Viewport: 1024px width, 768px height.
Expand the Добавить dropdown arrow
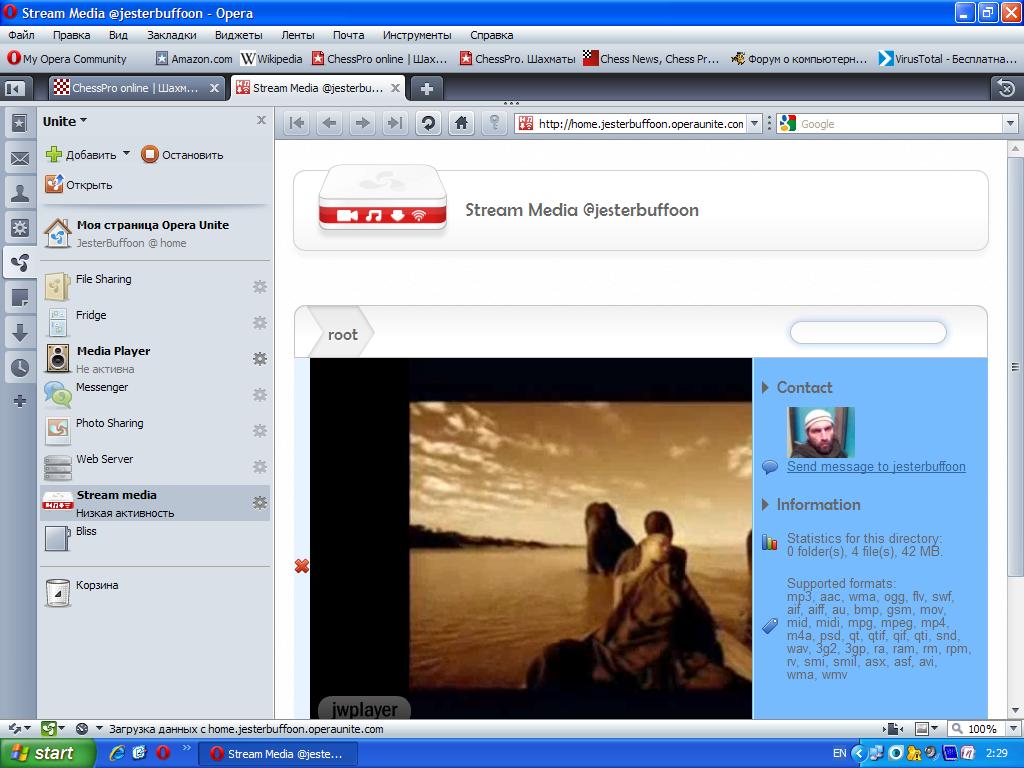[x=126, y=154]
